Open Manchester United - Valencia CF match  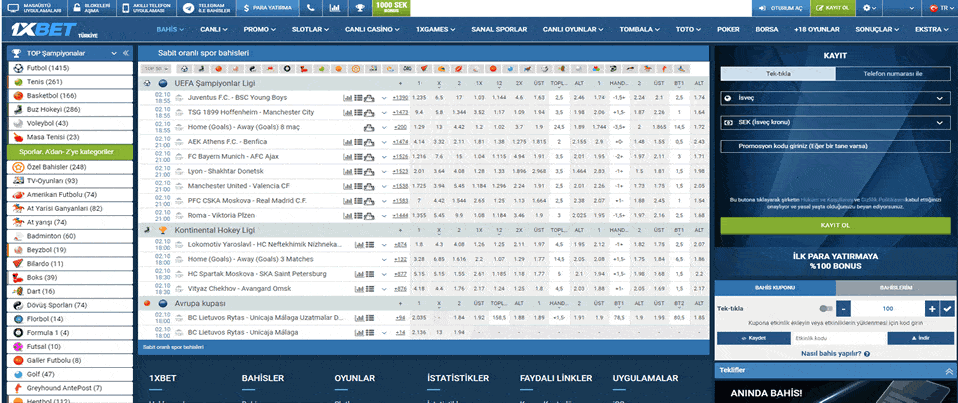point(239,186)
